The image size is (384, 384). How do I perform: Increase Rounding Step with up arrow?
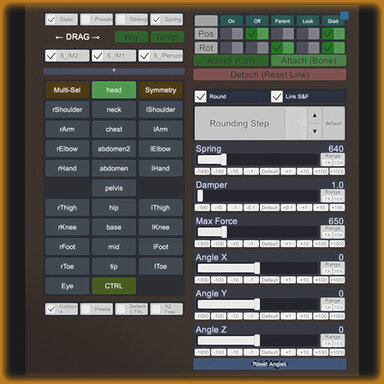(x=314, y=116)
